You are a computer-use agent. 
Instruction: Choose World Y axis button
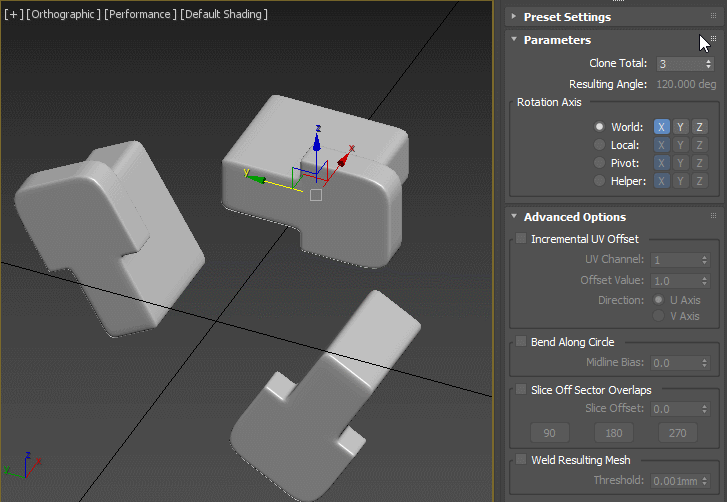pyautogui.click(x=681, y=127)
